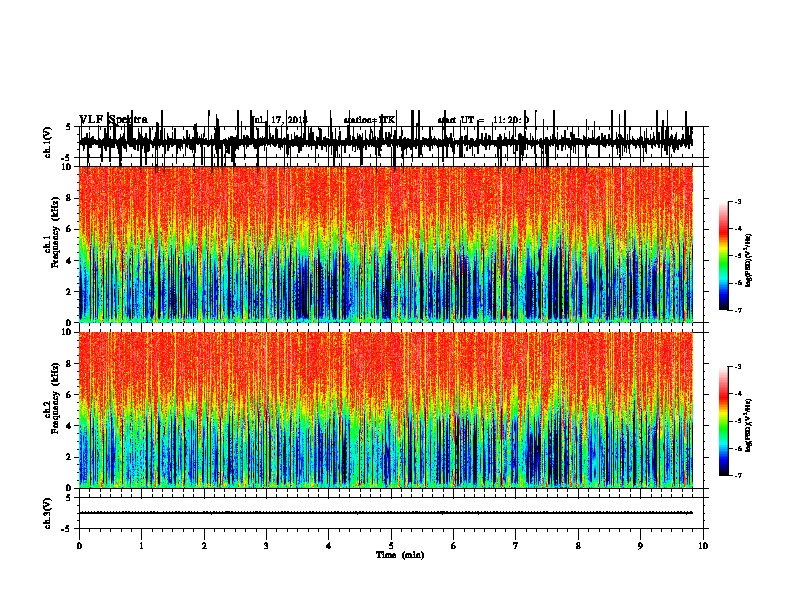Click the "3" tick label on time axis
This screenshot has width=792, height=612.
266,545
